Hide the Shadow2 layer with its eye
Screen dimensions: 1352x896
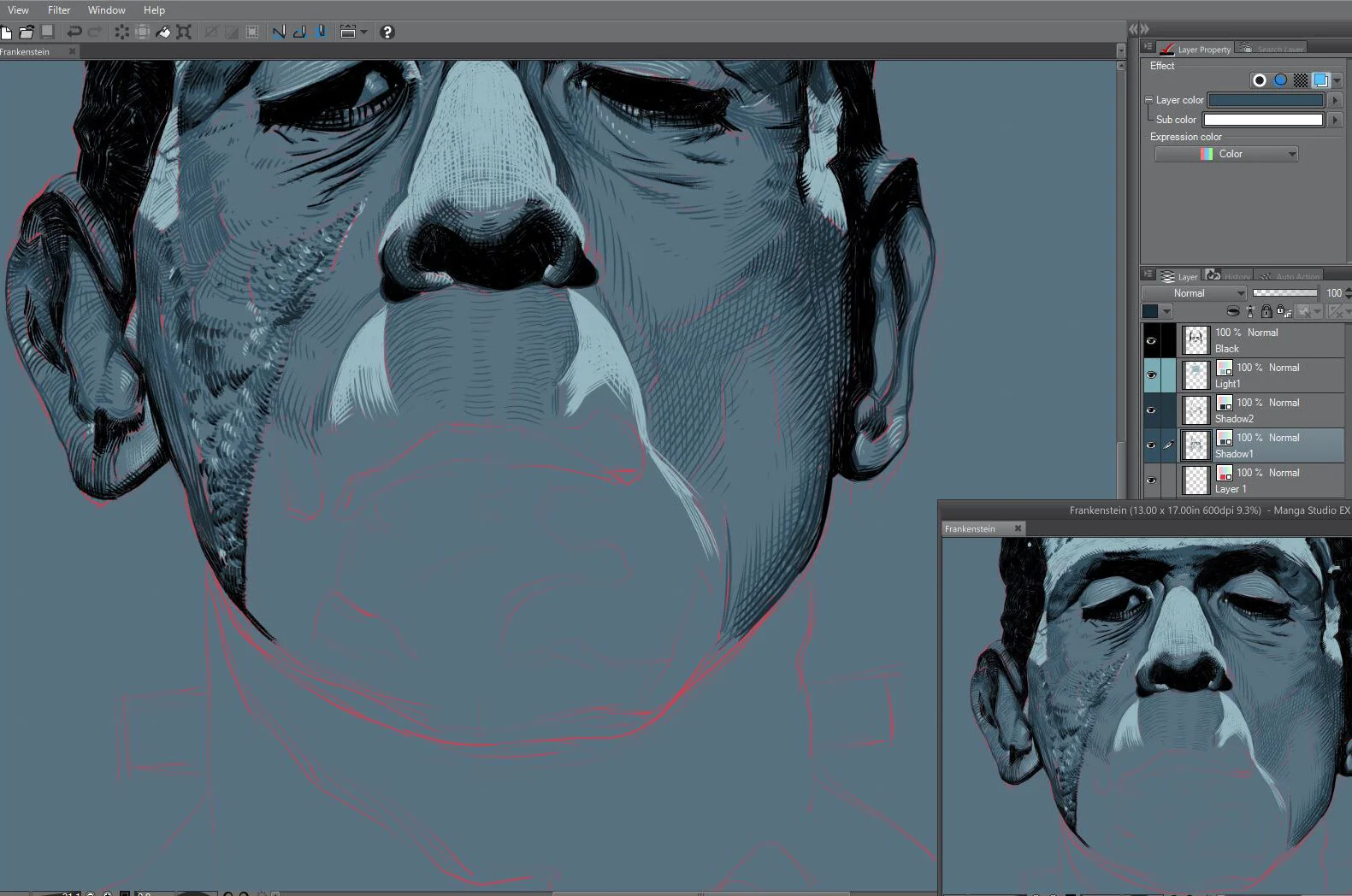pyautogui.click(x=1151, y=410)
